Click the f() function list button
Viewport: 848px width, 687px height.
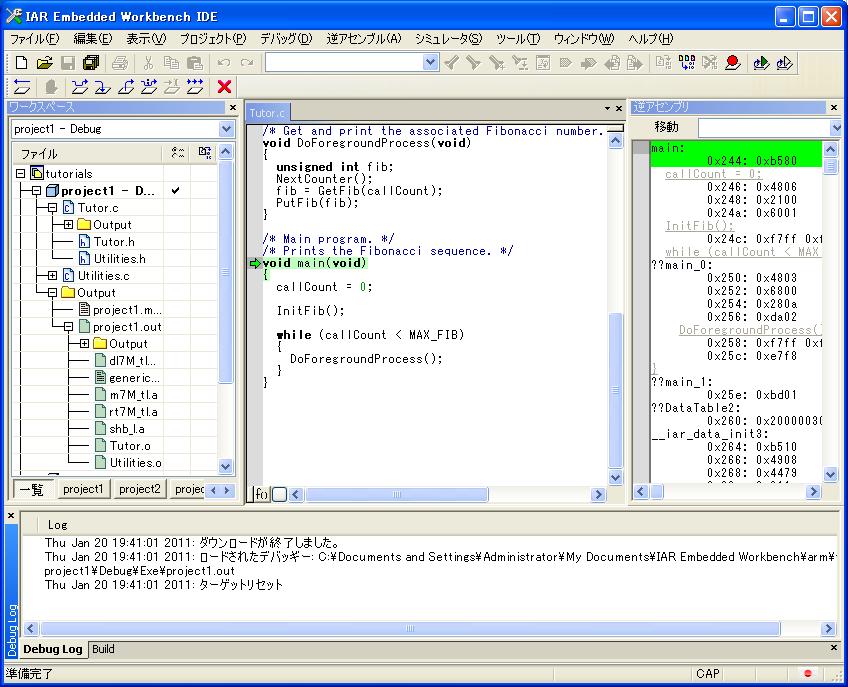tap(261, 494)
